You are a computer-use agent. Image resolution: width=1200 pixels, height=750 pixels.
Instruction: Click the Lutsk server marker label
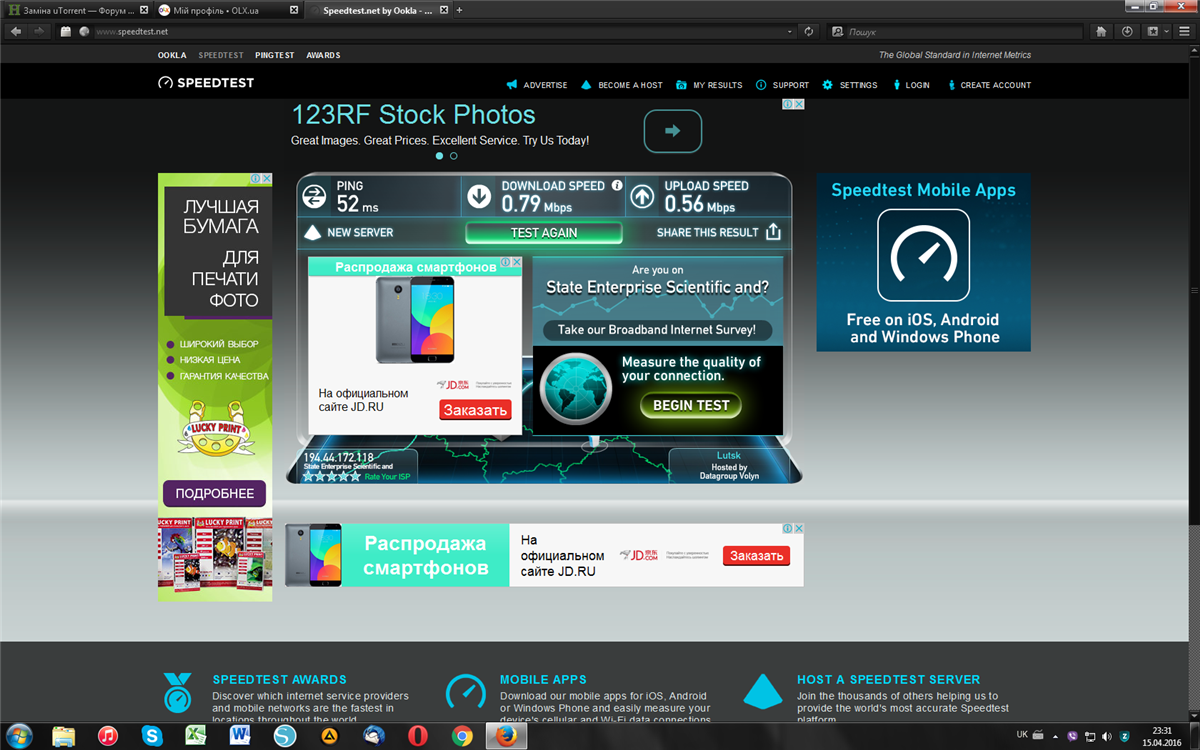click(728, 455)
